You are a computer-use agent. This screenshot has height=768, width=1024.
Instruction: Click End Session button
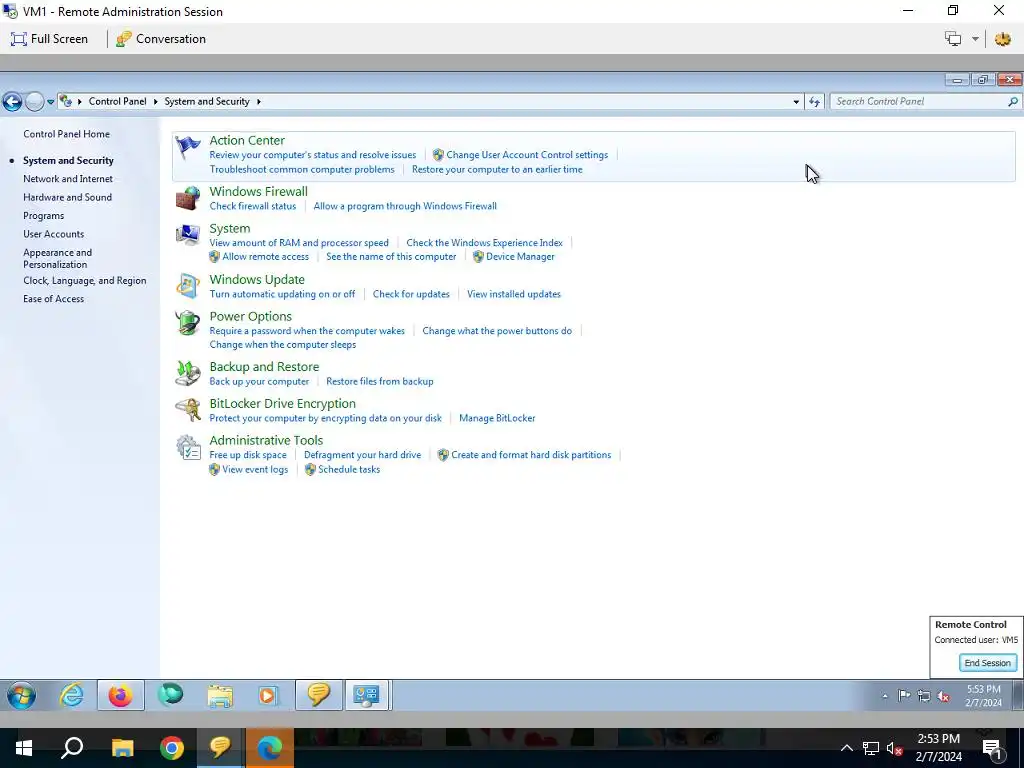987,663
